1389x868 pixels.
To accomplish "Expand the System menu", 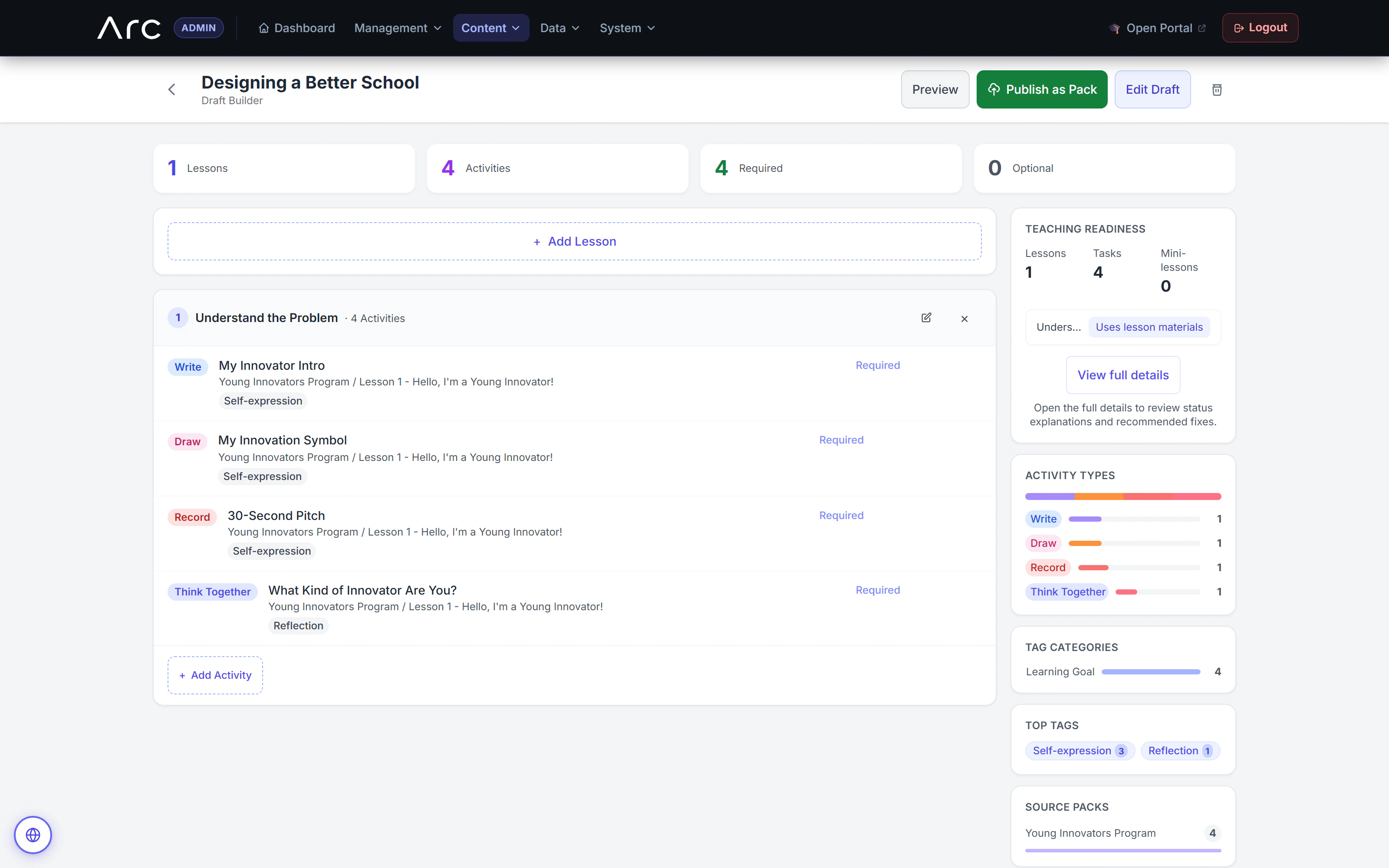I will [627, 27].
